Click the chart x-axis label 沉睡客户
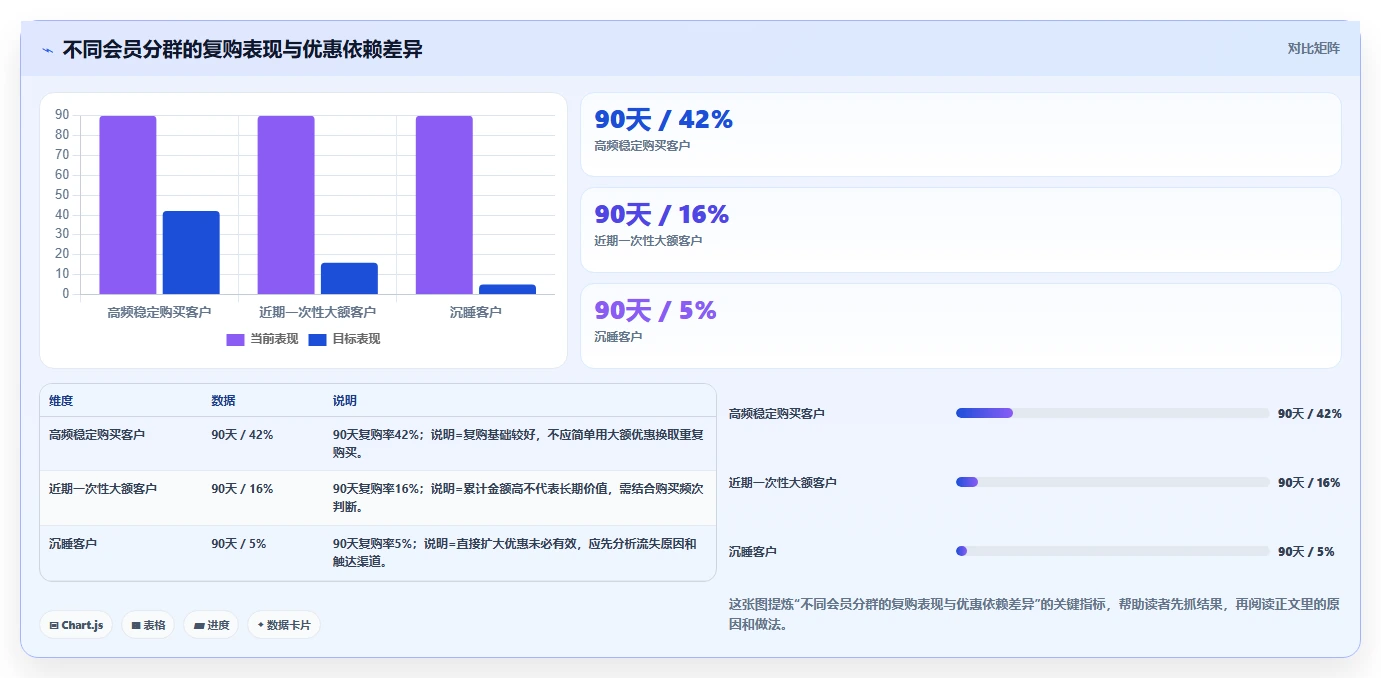1381x678 pixels. tap(475, 313)
